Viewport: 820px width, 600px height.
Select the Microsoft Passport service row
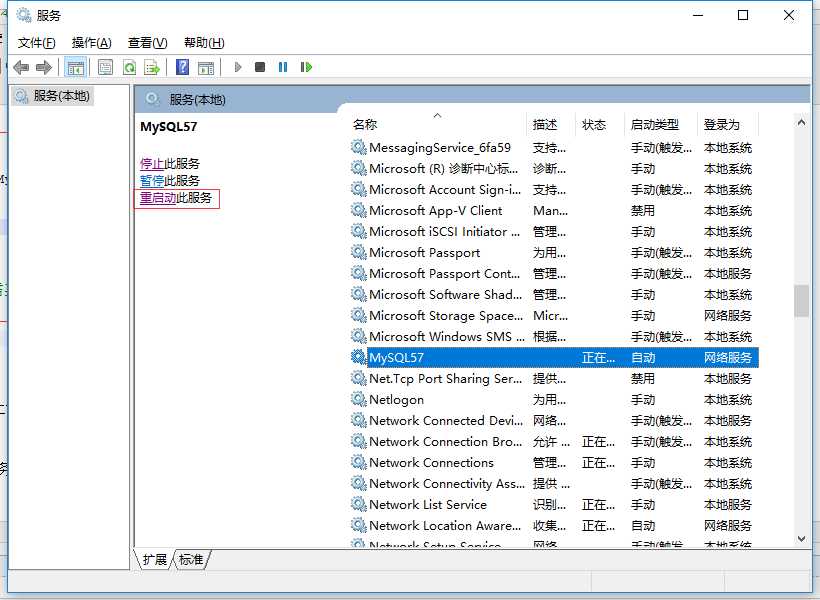click(x=553, y=253)
